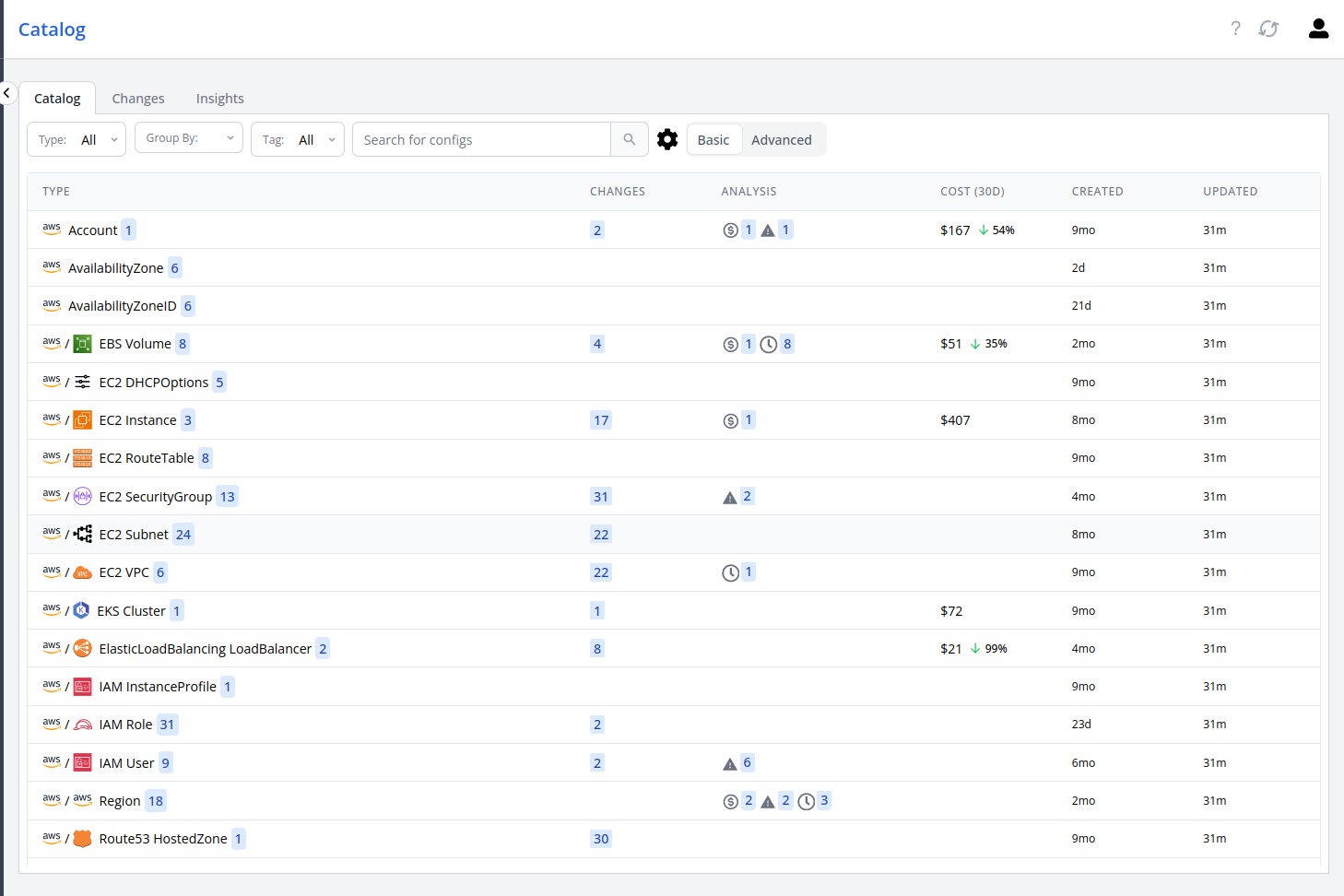Viewport: 1344px width, 896px height.
Task: Click the search magnifier icon
Action: point(630,139)
